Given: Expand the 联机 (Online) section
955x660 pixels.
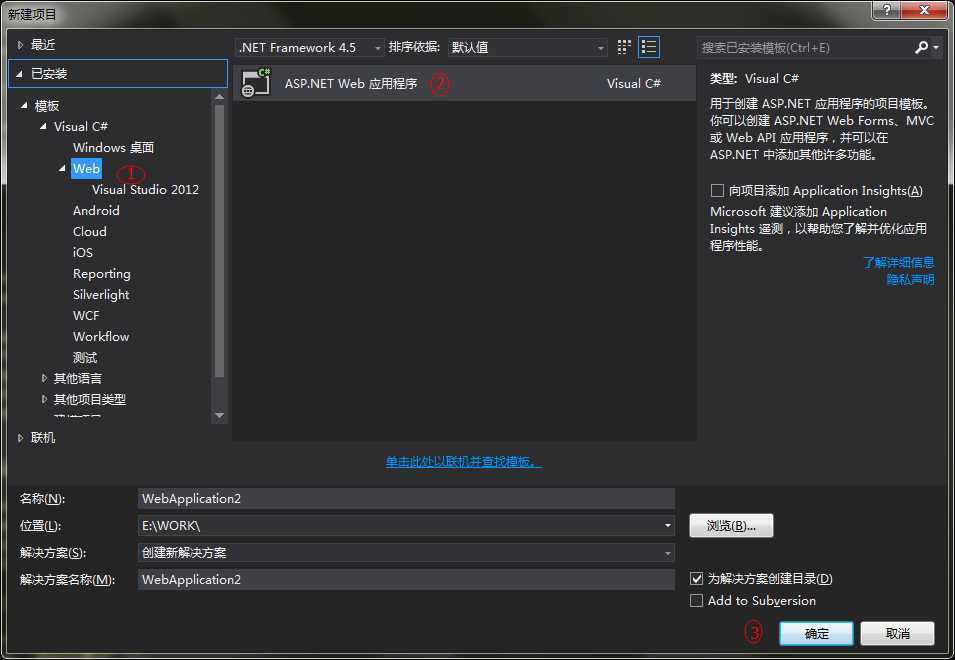Looking at the screenshot, I should point(20,438).
